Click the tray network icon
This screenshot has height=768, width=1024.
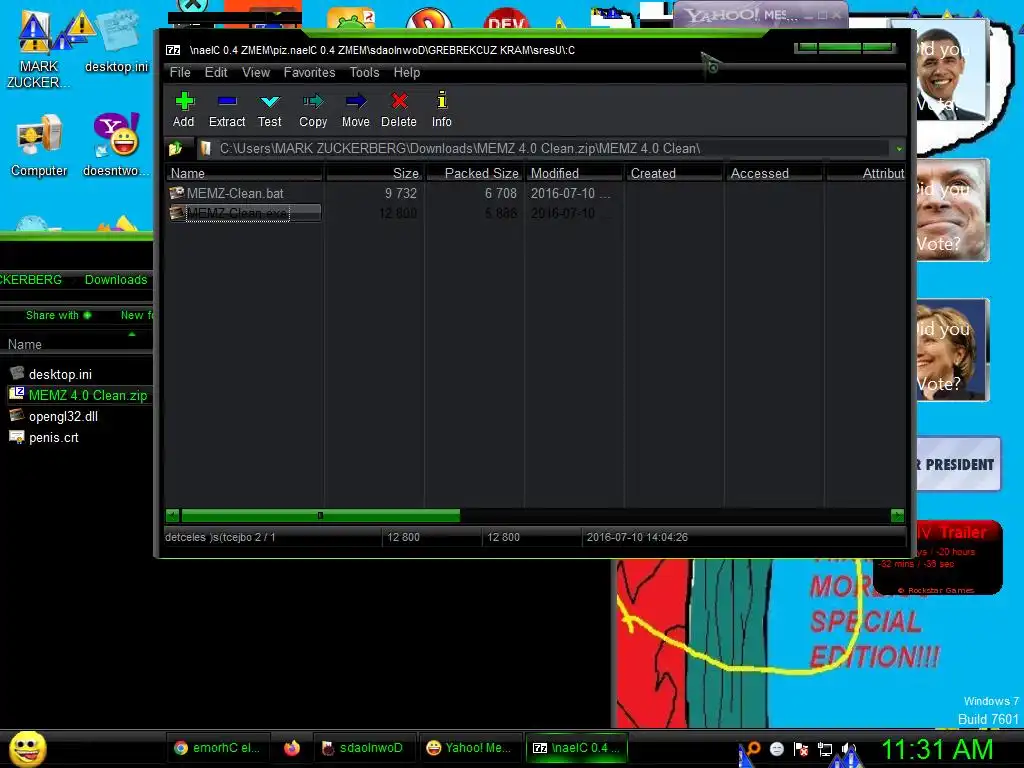[825, 750]
